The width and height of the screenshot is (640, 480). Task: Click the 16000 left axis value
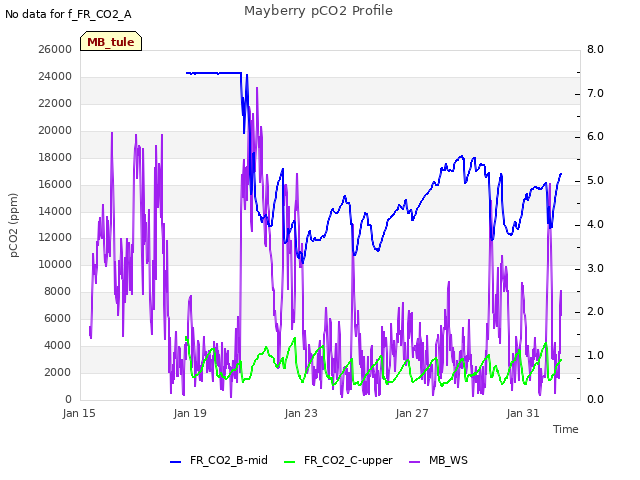click(55, 184)
